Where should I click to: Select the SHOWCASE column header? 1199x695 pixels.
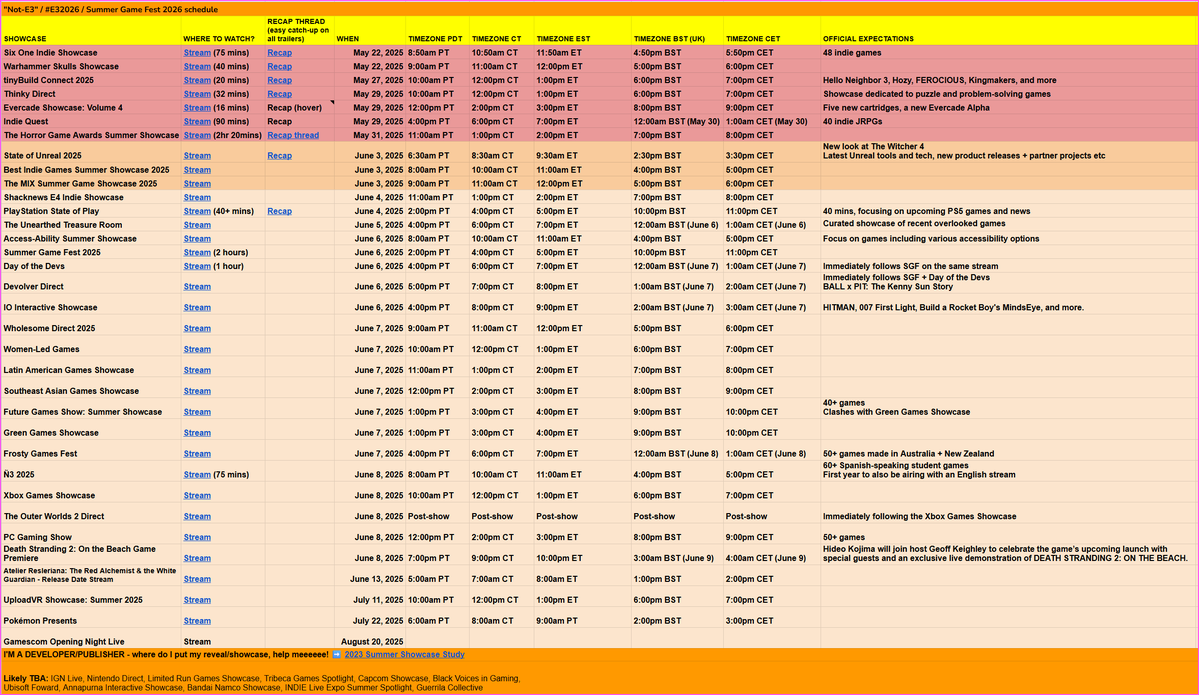coord(91,31)
